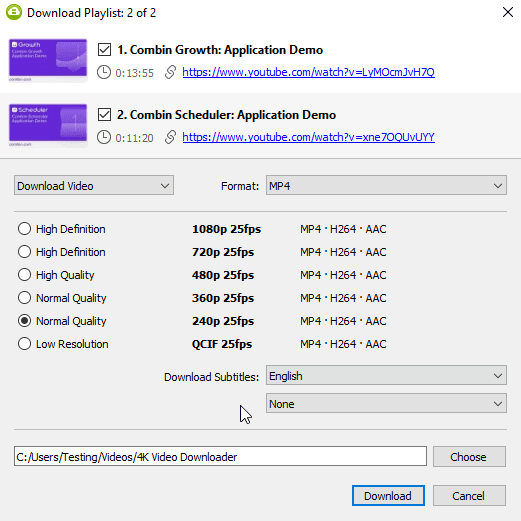
Task: Click the Cancel button
Action: [469, 496]
